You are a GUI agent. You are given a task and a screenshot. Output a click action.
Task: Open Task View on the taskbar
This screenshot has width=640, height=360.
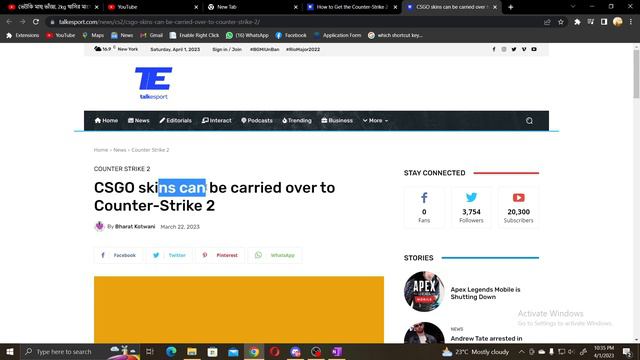(x=150, y=351)
